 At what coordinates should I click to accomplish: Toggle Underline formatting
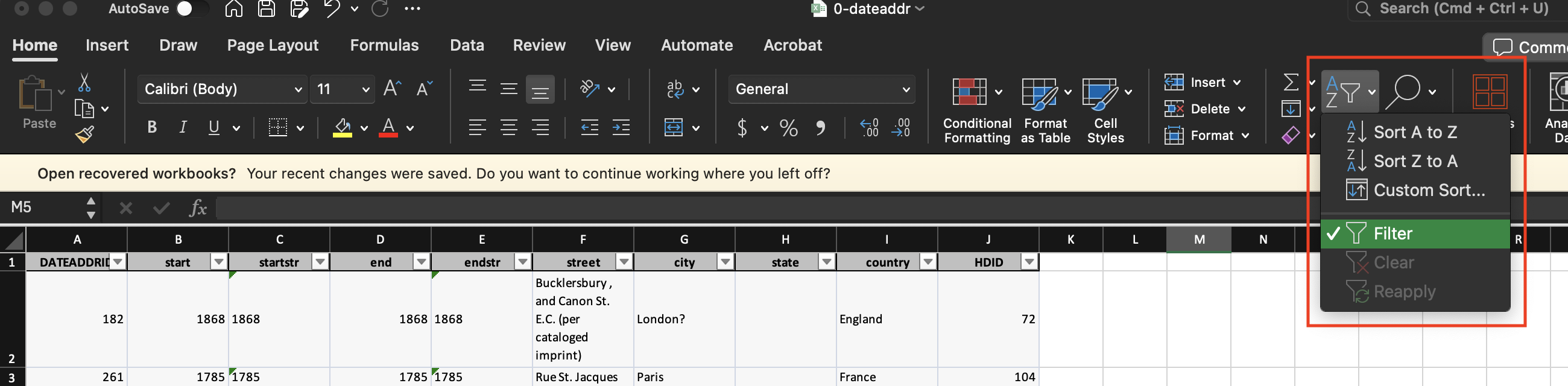pos(213,127)
